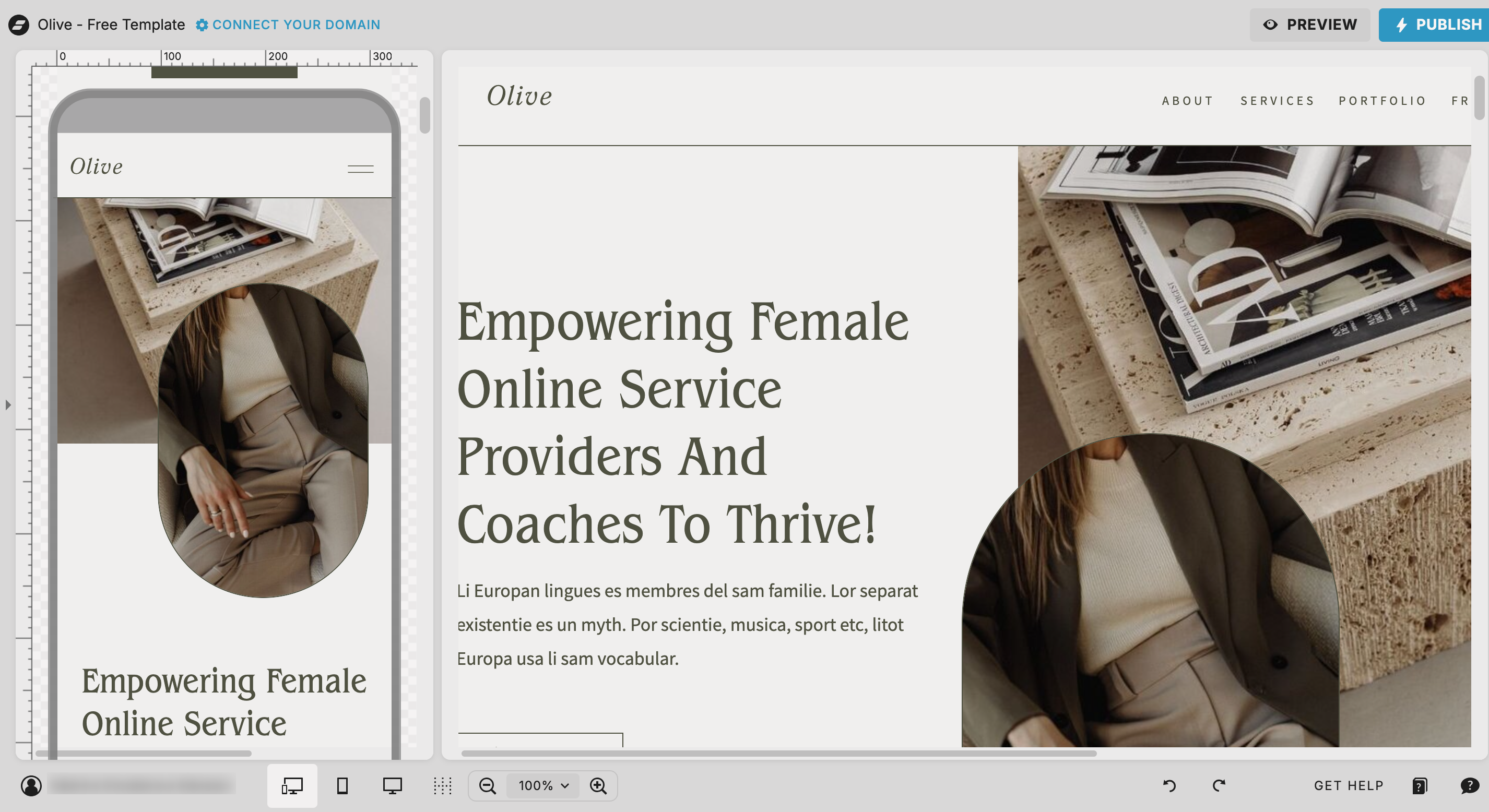Select outlined button below paragraph
The height and width of the screenshot is (812, 1489).
click(x=540, y=740)
